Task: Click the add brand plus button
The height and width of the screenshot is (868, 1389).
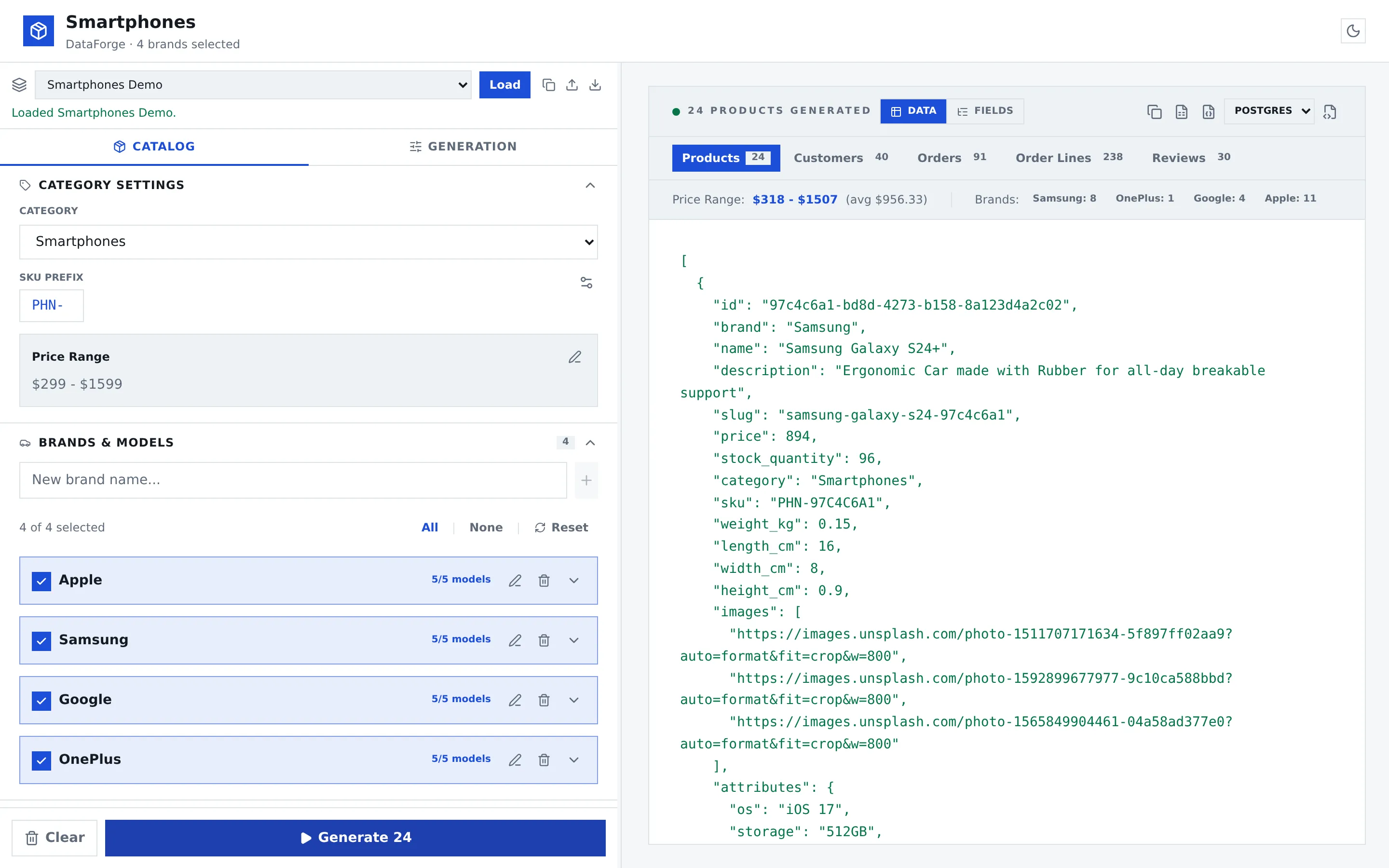Action: pos(586,480)
